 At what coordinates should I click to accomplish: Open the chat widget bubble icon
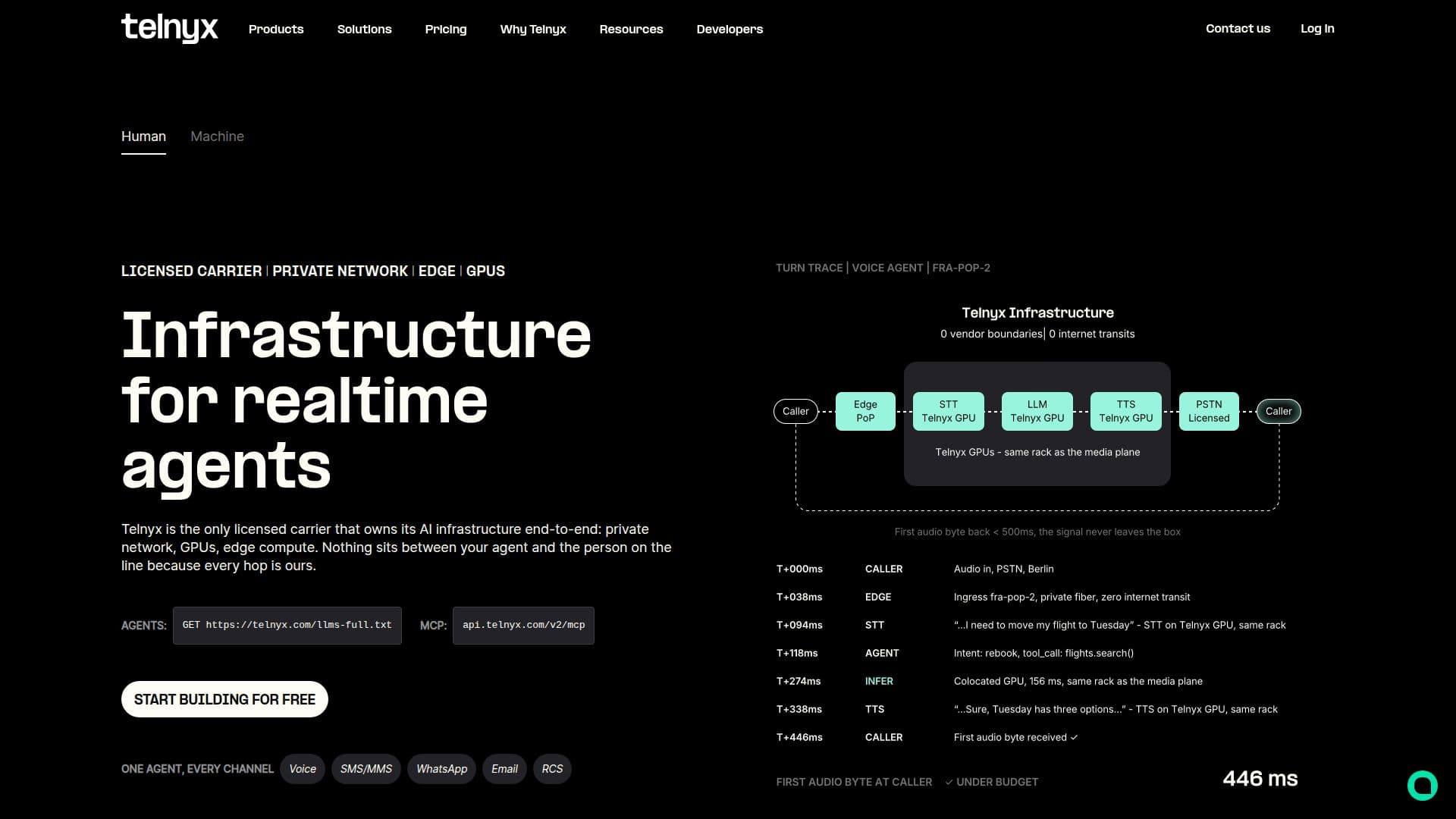point(1422,785)
